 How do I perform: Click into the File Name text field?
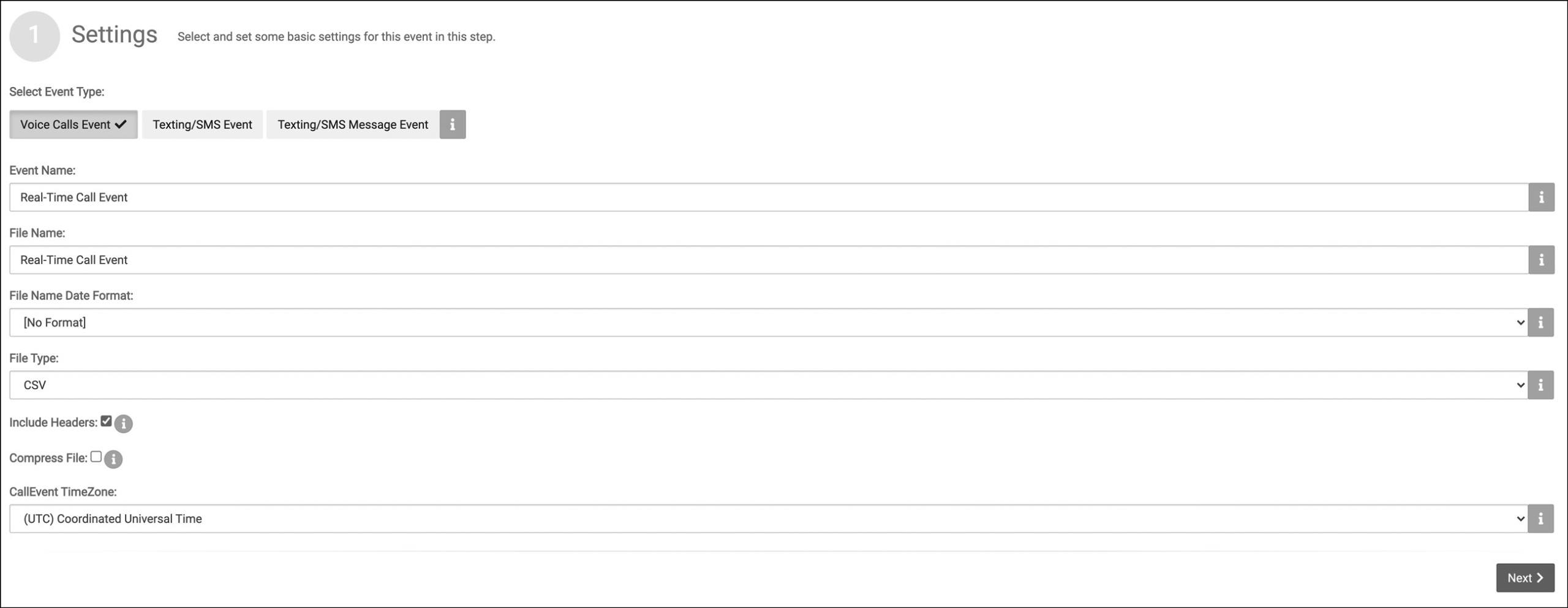coord(769,260)
